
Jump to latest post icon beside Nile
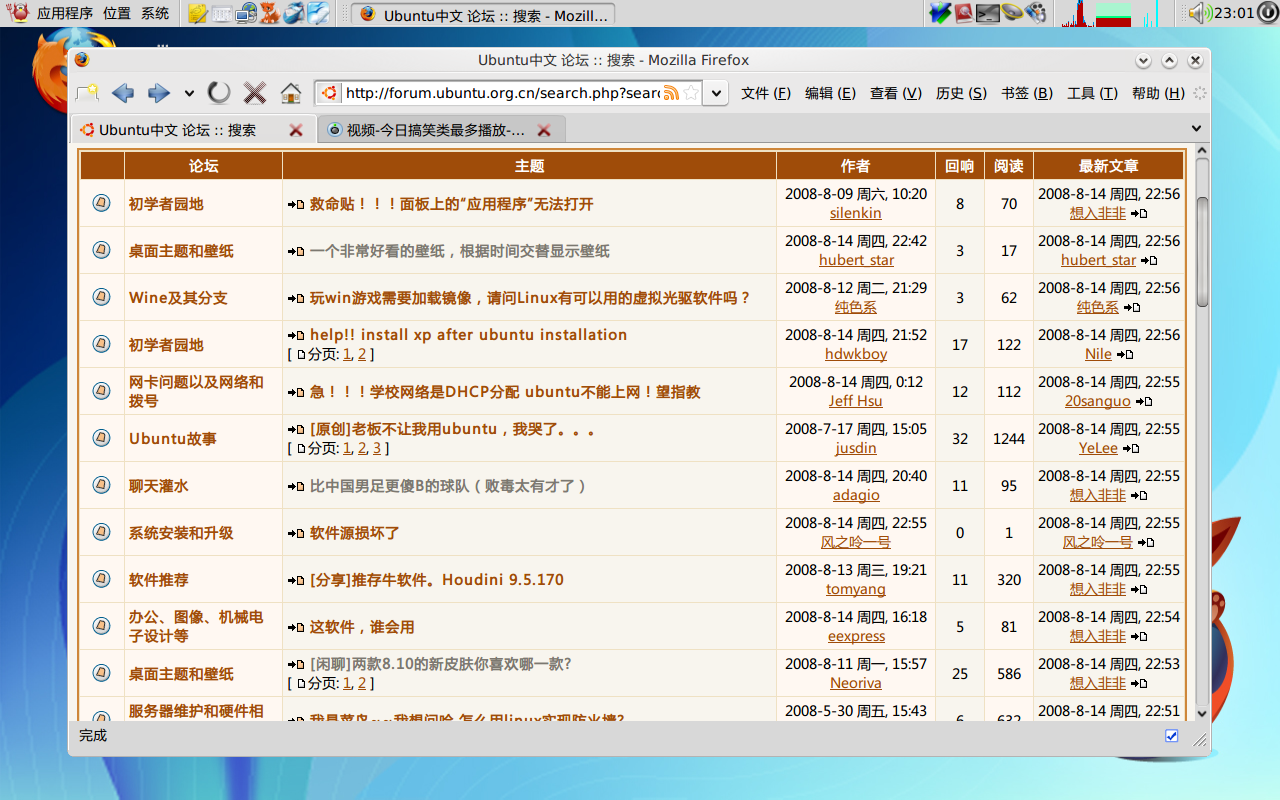coord(1125,355)
